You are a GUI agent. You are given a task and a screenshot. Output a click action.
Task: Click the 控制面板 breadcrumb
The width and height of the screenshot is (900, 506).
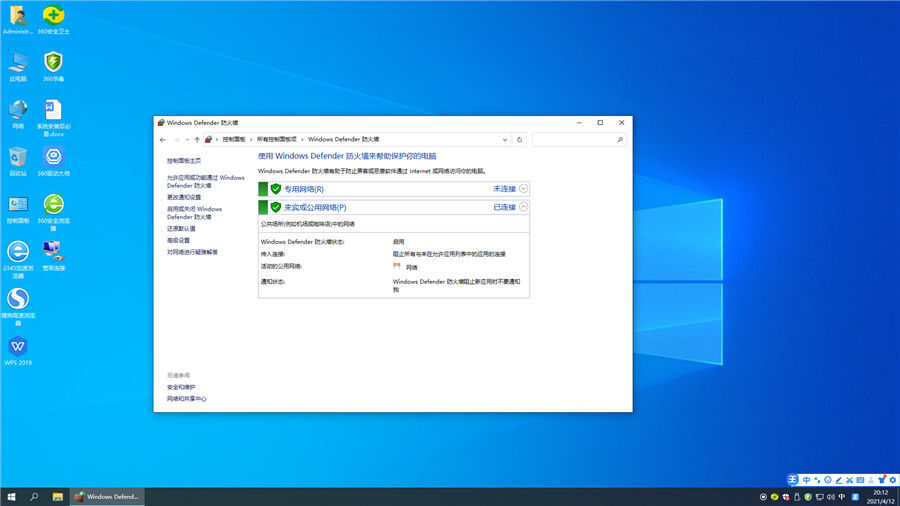(234, 139)
